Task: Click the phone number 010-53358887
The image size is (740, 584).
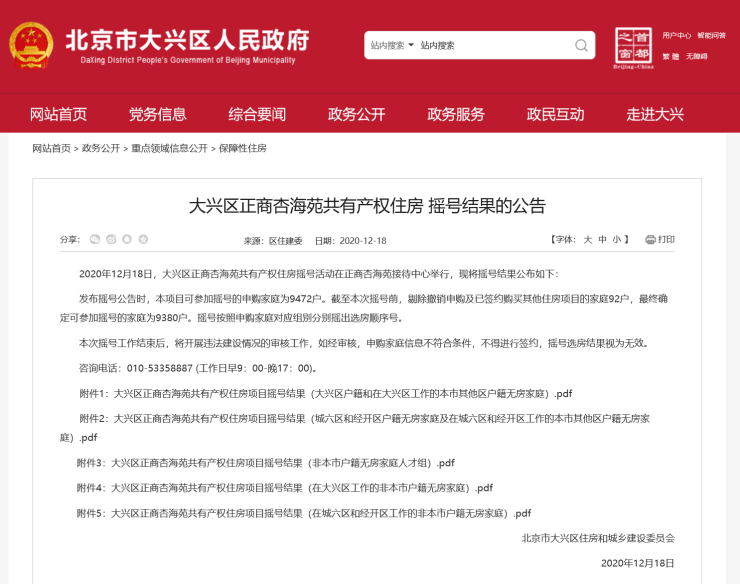Action: tap(160, 368)
